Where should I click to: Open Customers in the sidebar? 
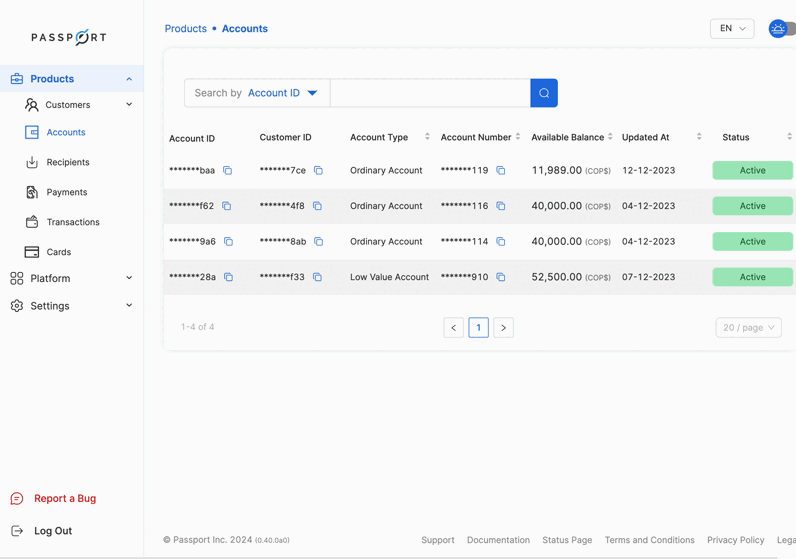(x=68, y=105)
